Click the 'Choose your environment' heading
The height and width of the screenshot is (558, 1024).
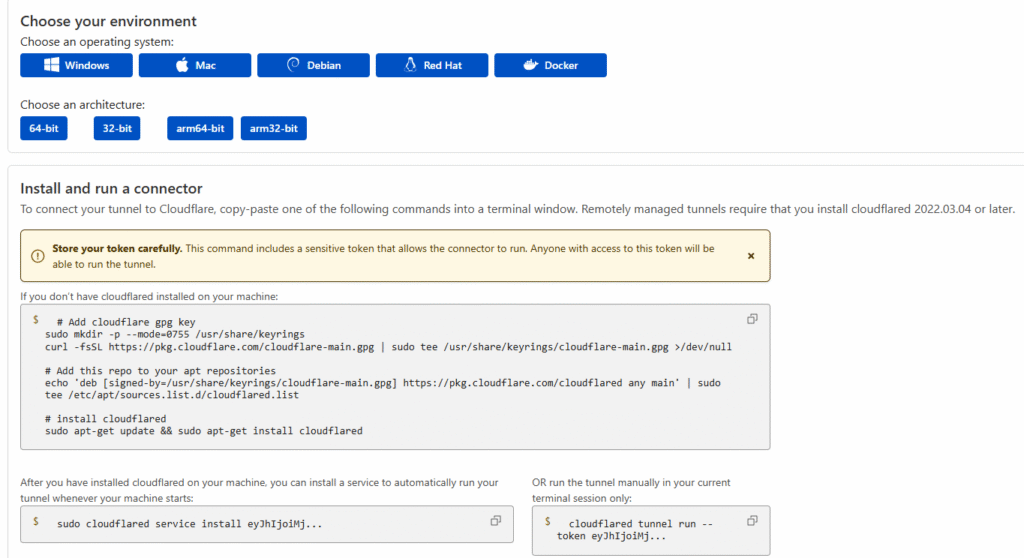pos(108,22)
